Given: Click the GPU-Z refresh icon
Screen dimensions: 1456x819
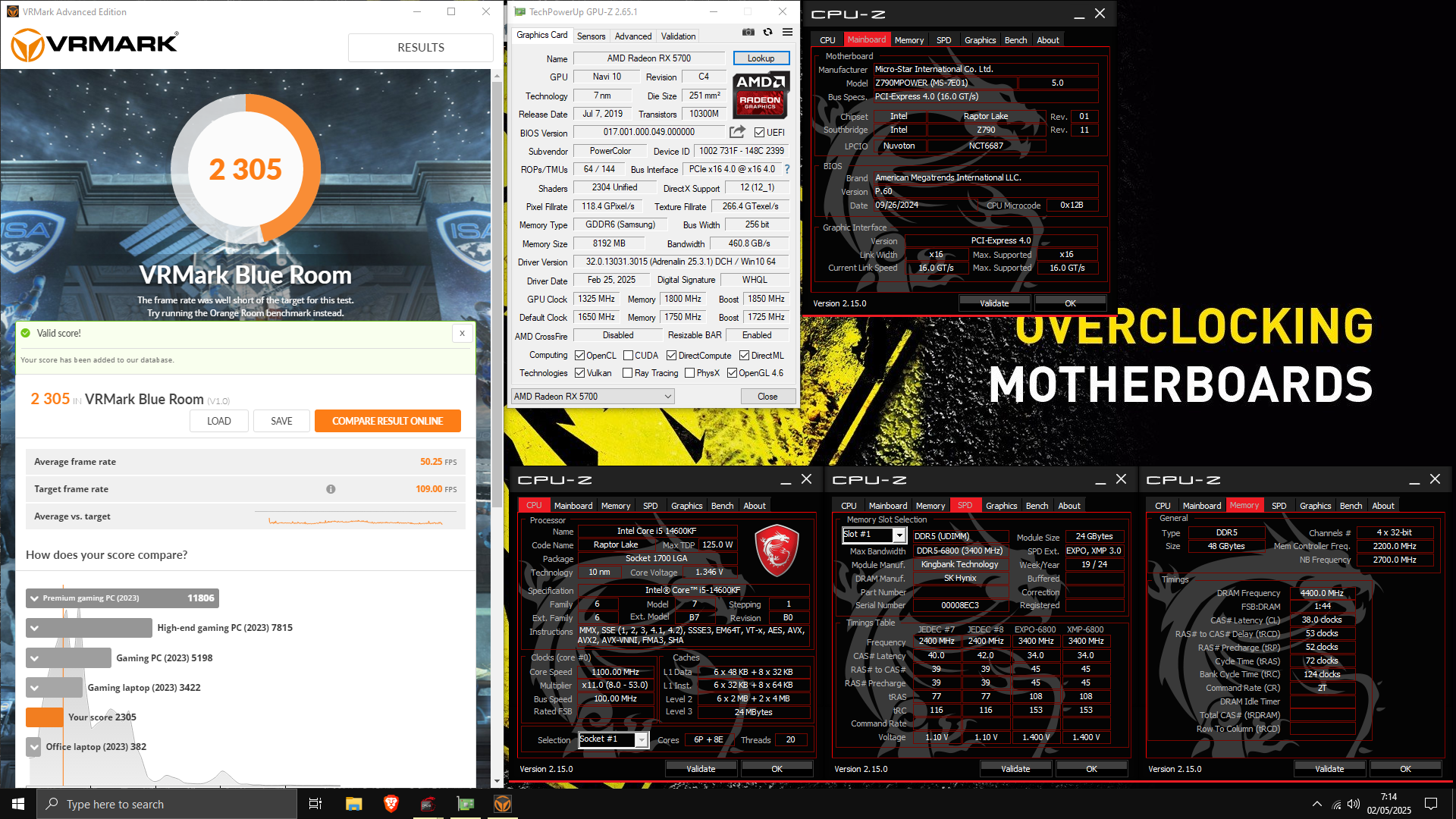Looking at the screenshot, I should 767,32.
